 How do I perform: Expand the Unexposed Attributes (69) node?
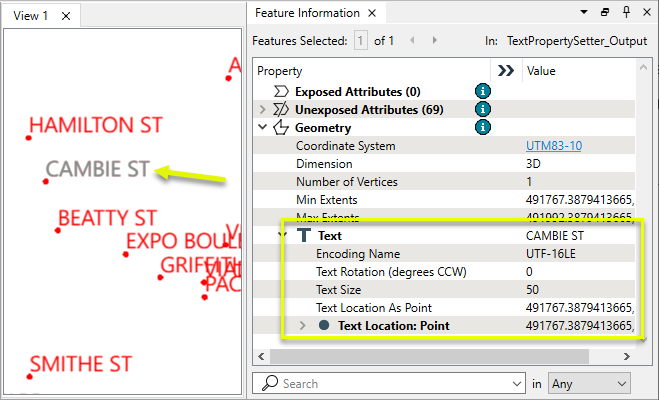point(263,109)
